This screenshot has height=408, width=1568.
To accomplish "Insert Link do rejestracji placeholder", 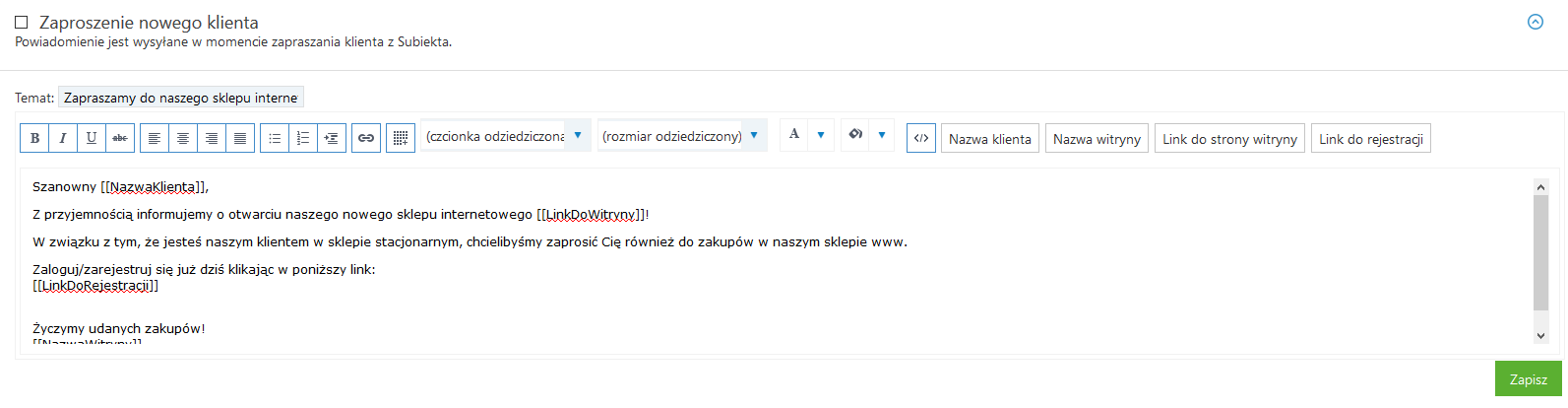I will tap(1371, 139).
